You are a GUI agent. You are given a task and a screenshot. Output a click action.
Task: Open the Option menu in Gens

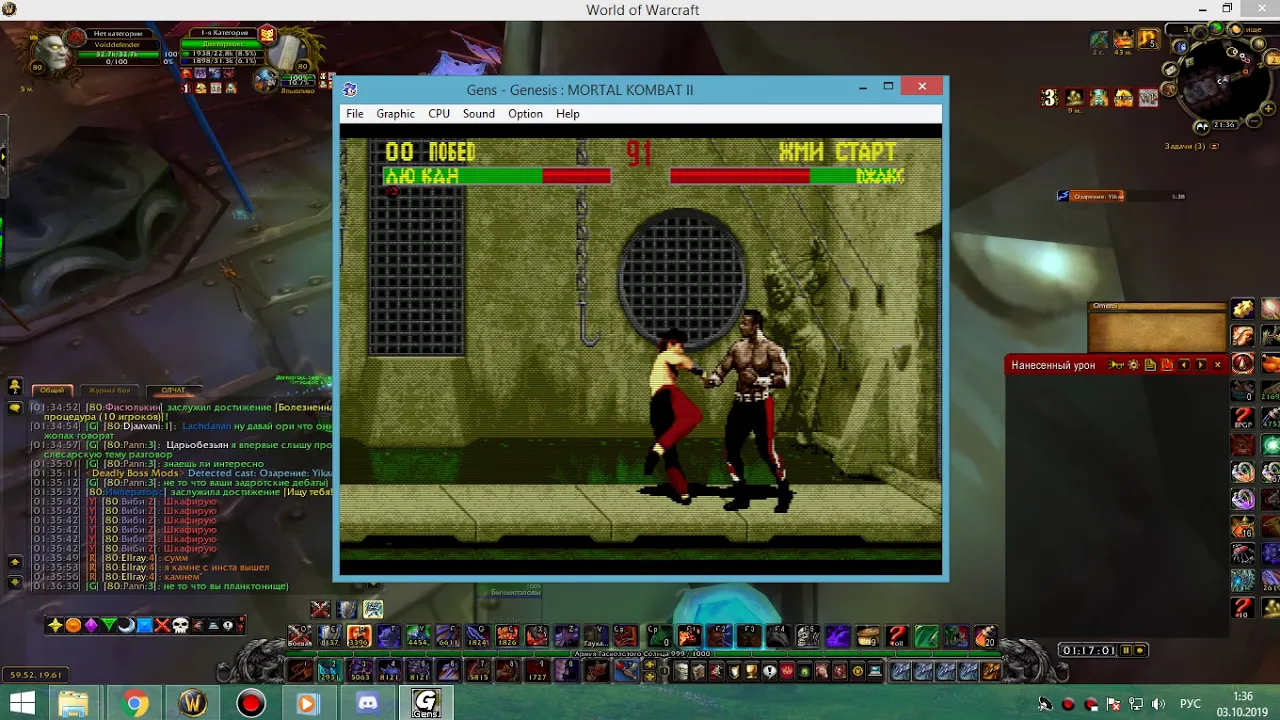click(x=525, y=114)
